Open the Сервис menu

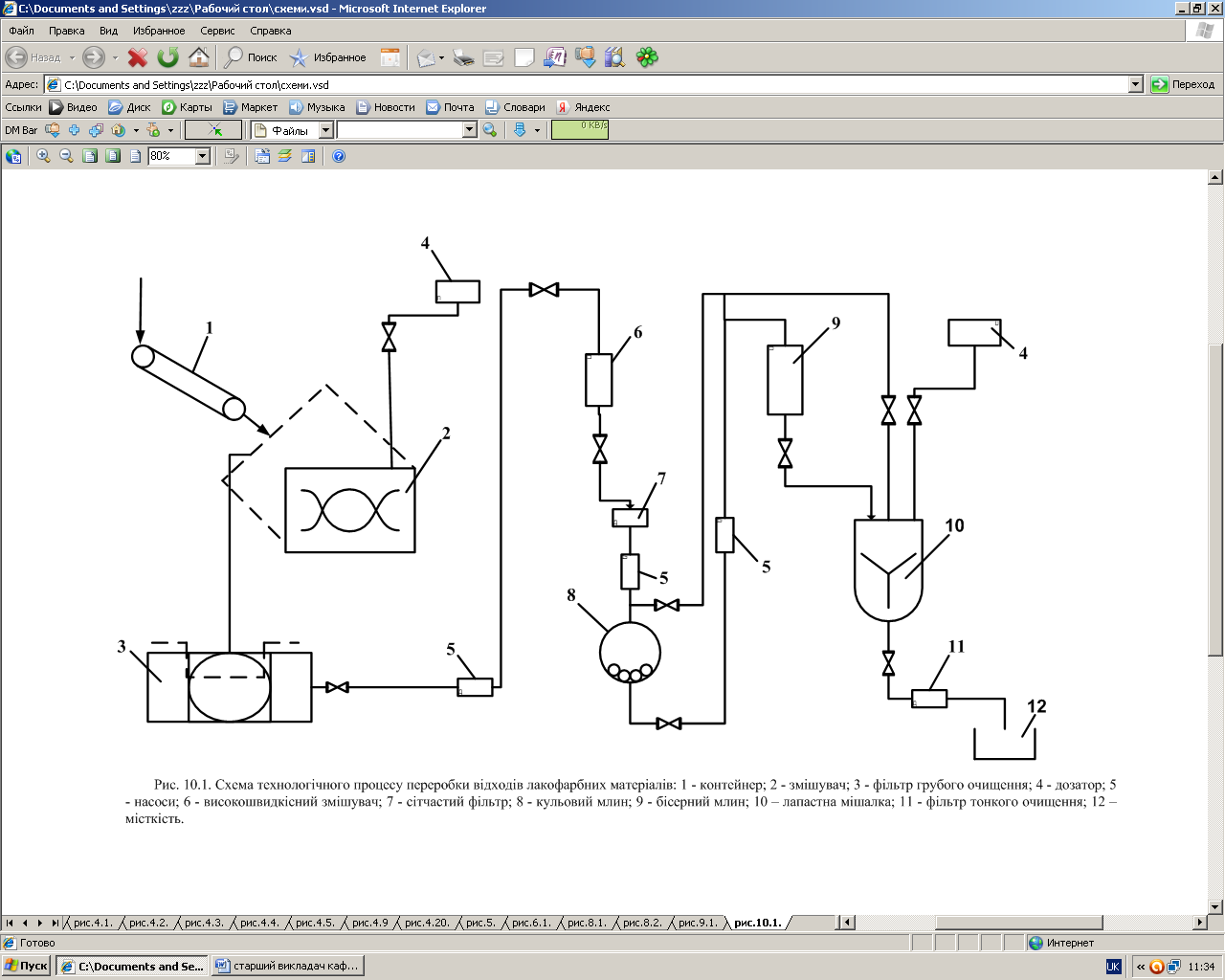point(217,31)
